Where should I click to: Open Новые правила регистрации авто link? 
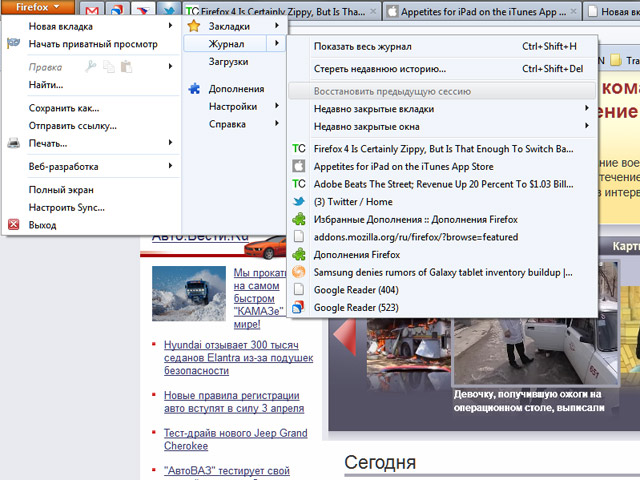pos(234,402)
